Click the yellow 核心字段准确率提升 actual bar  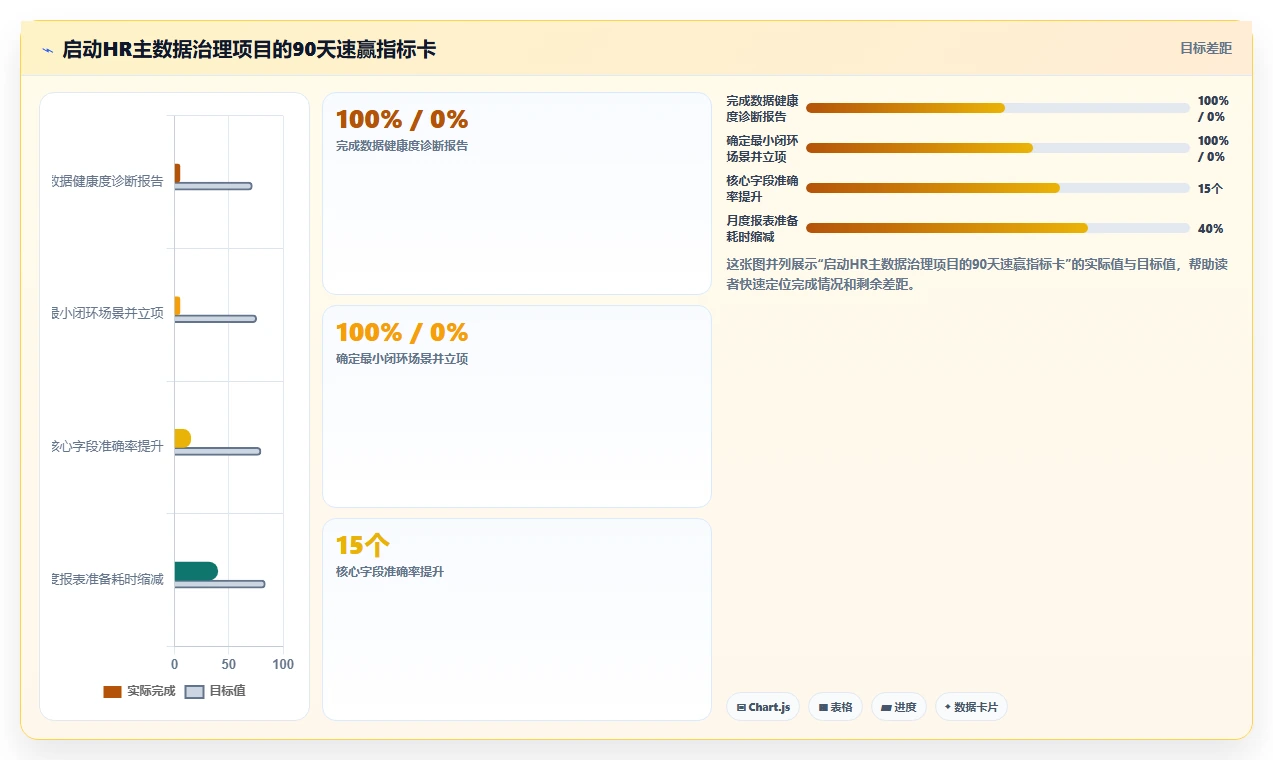(x=183, y=438)
